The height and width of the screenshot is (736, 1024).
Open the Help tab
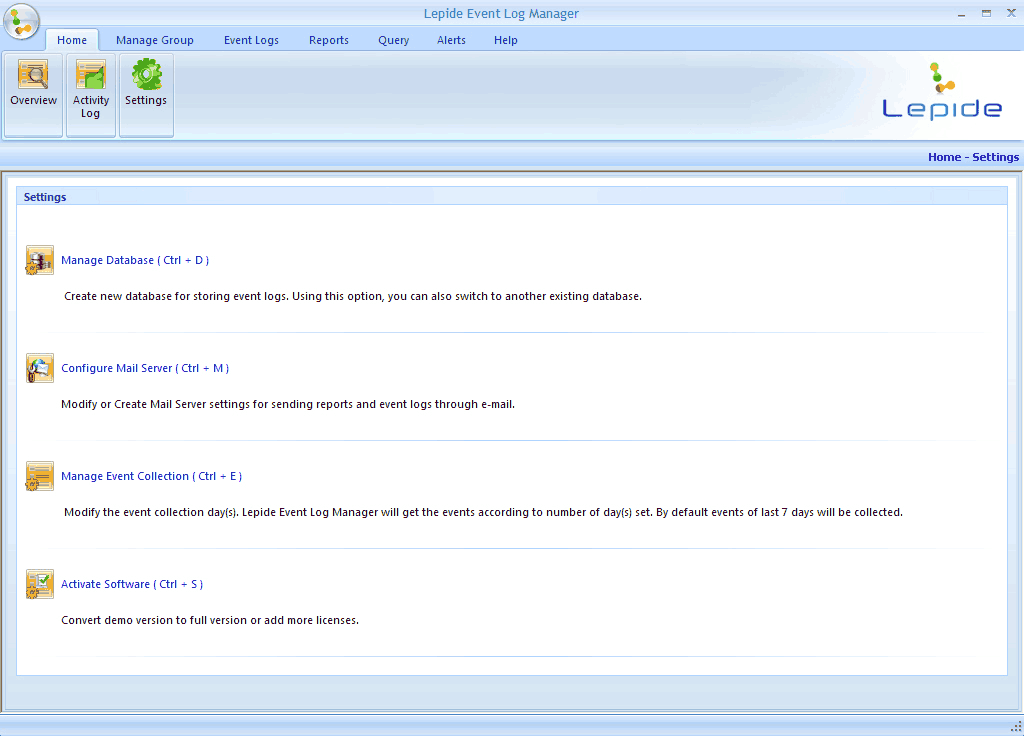505,40
